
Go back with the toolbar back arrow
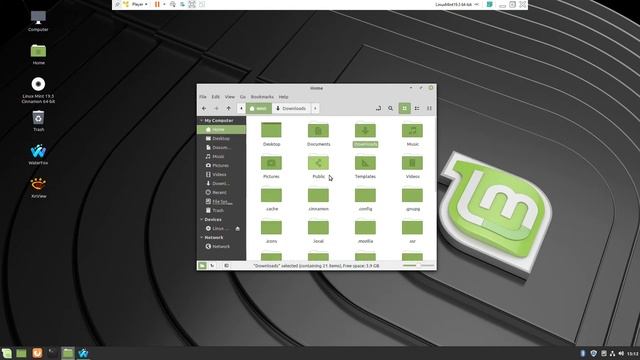point(204,108)
